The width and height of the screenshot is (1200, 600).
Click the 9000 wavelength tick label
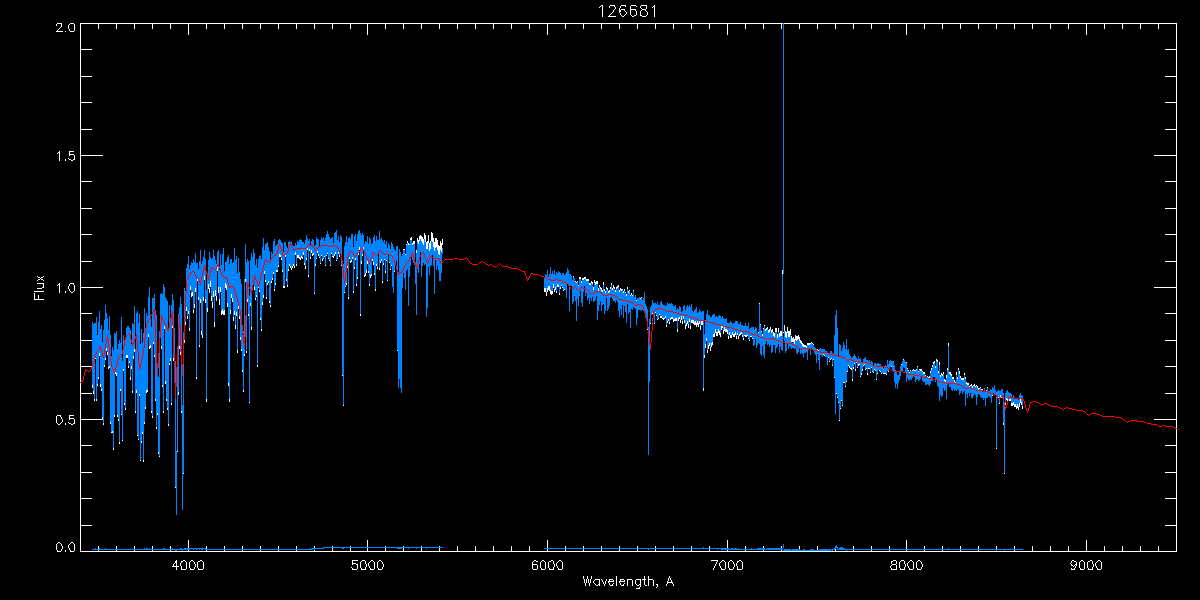point(1087,565)
